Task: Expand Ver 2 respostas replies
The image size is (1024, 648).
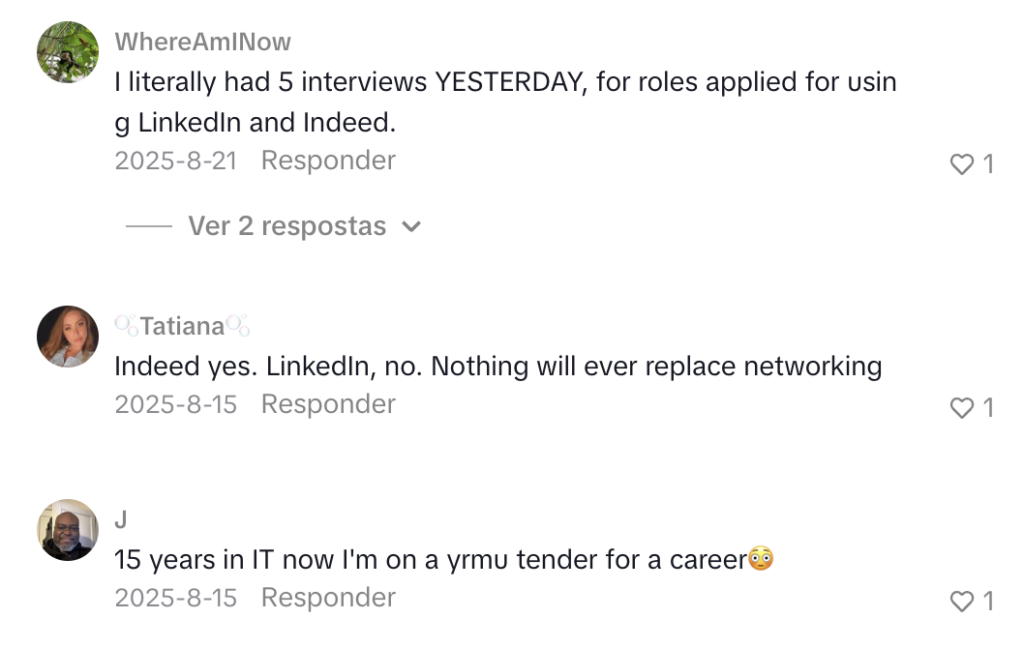Action: 286,226
